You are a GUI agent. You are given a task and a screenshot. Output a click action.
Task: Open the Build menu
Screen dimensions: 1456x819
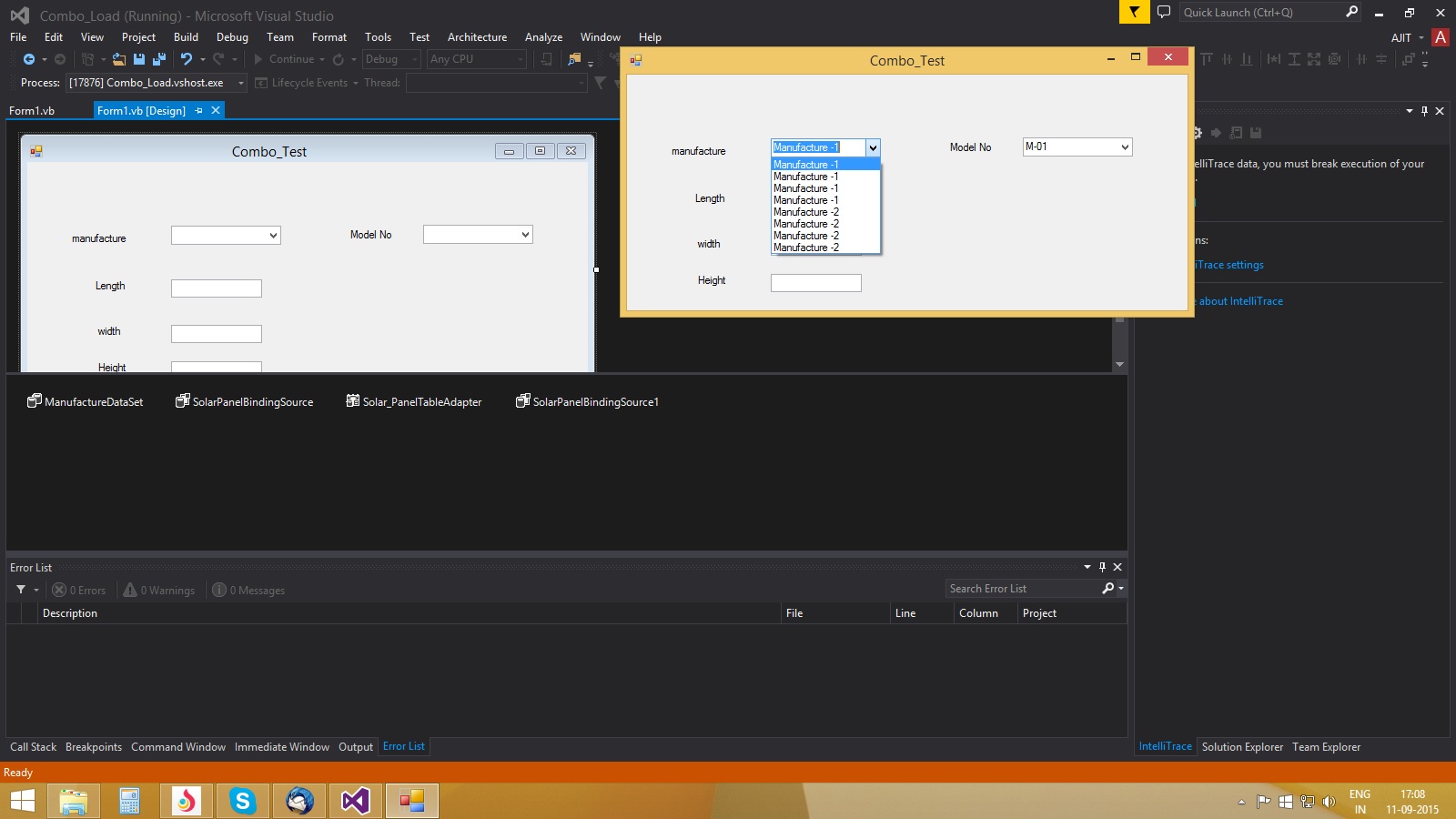tap(186, 37)
